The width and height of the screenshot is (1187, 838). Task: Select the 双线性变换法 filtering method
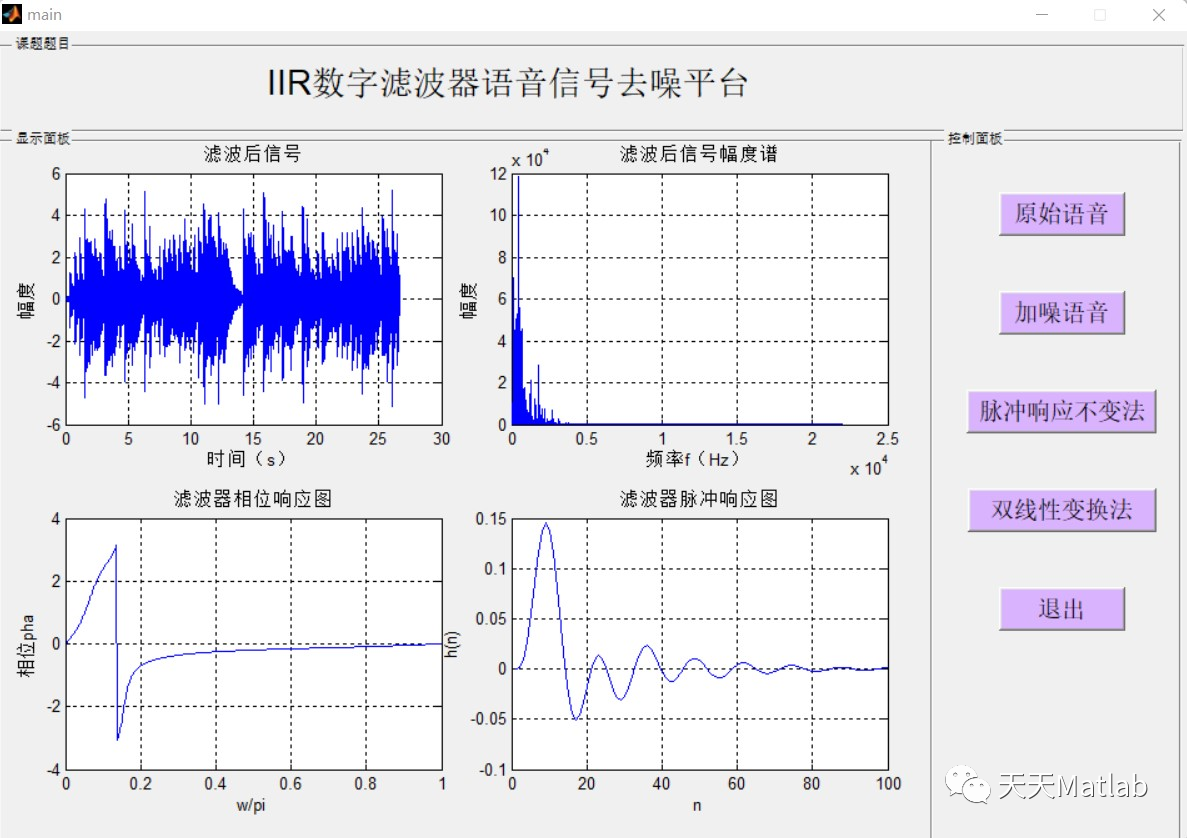(1061, 510)
